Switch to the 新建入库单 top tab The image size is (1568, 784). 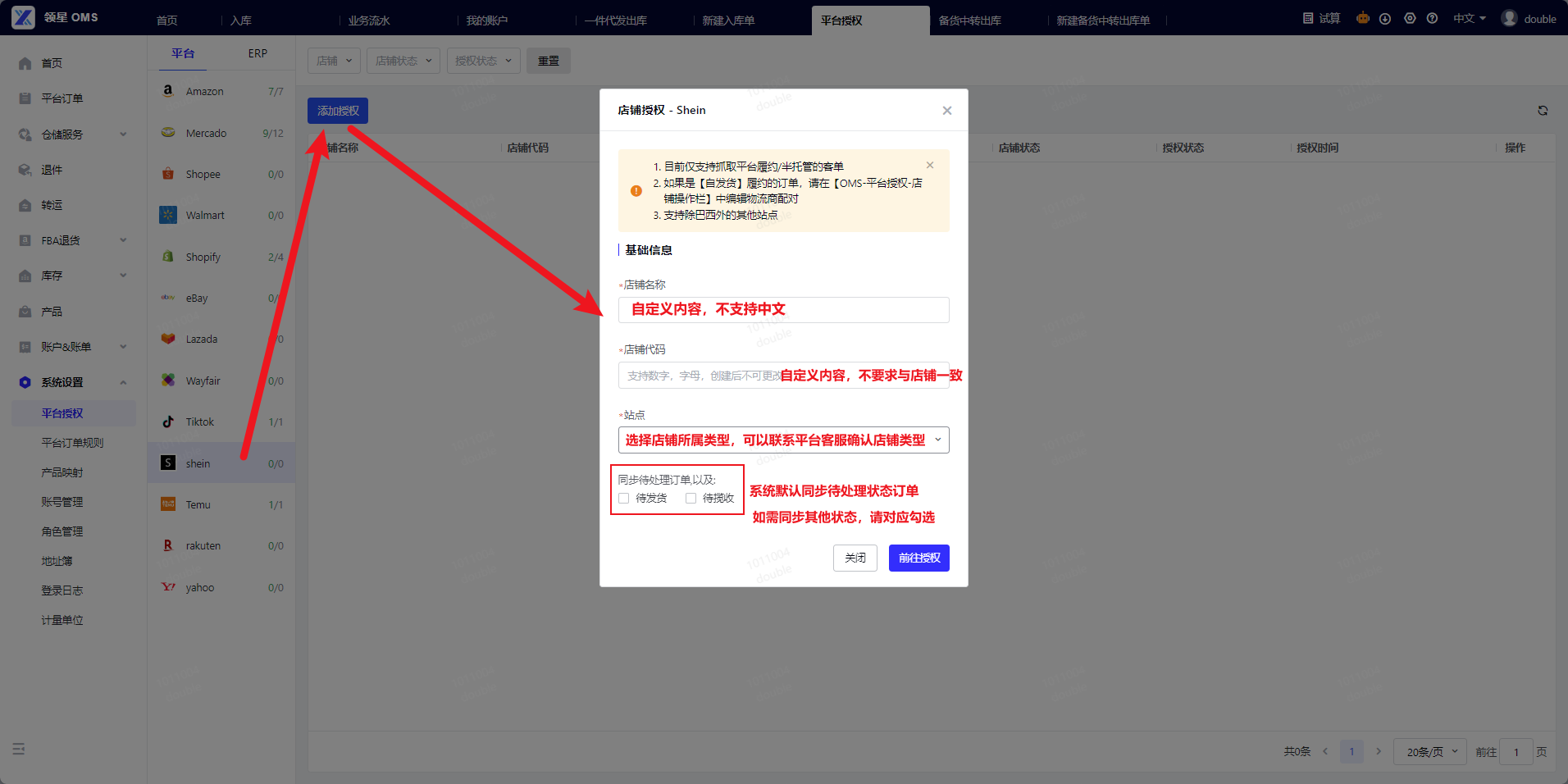[728, 21]
